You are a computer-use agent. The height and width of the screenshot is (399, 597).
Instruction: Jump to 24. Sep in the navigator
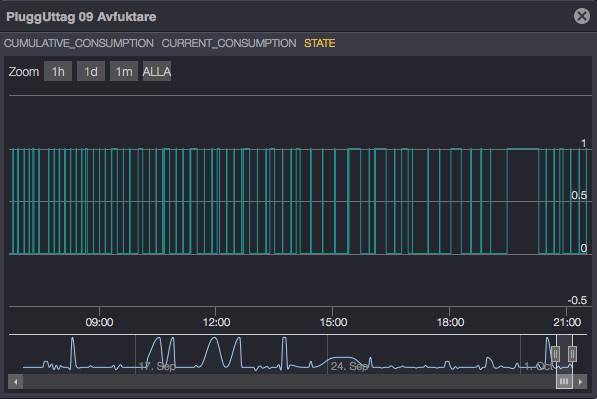(349, 366)
